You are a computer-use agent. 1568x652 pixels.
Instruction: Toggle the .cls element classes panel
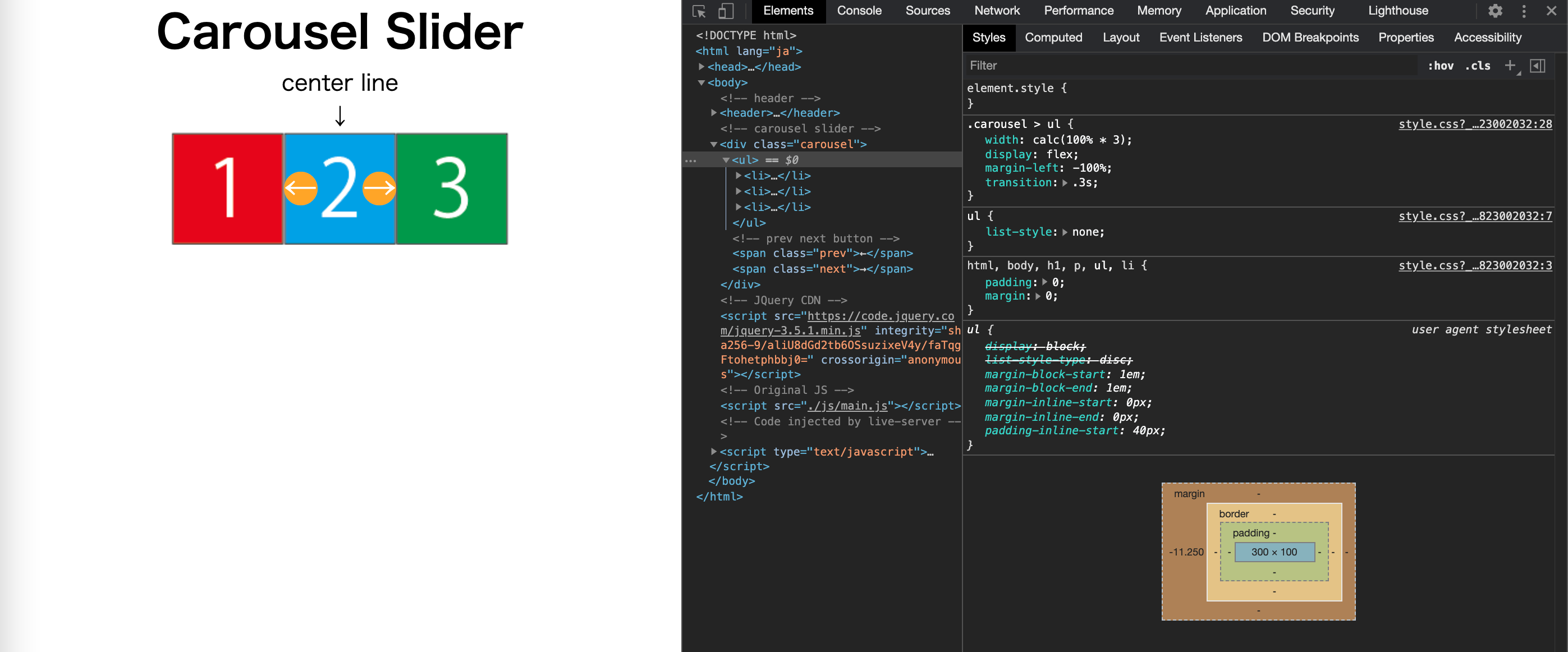click(x=1477, y=65)
